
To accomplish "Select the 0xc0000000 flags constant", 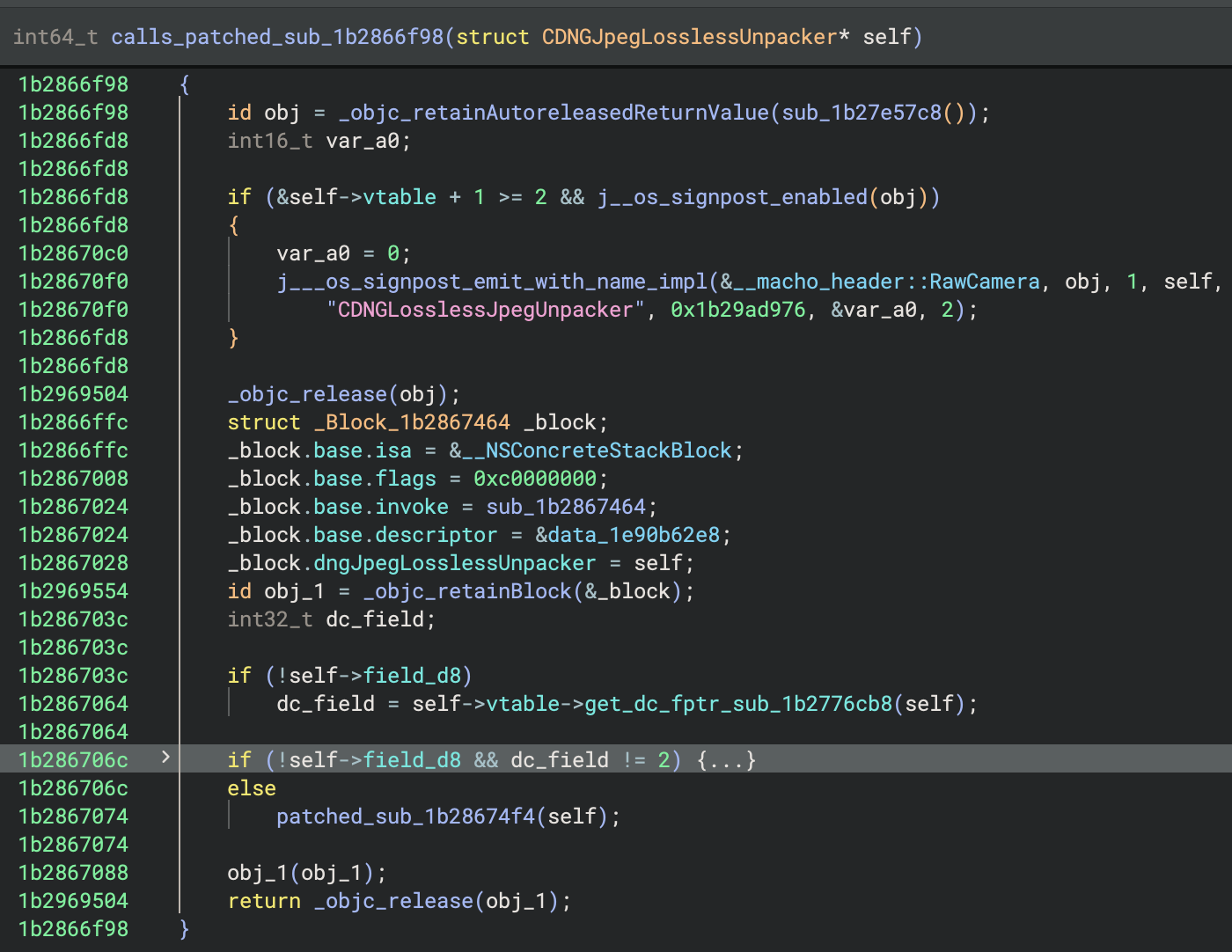I will point(535,479).
